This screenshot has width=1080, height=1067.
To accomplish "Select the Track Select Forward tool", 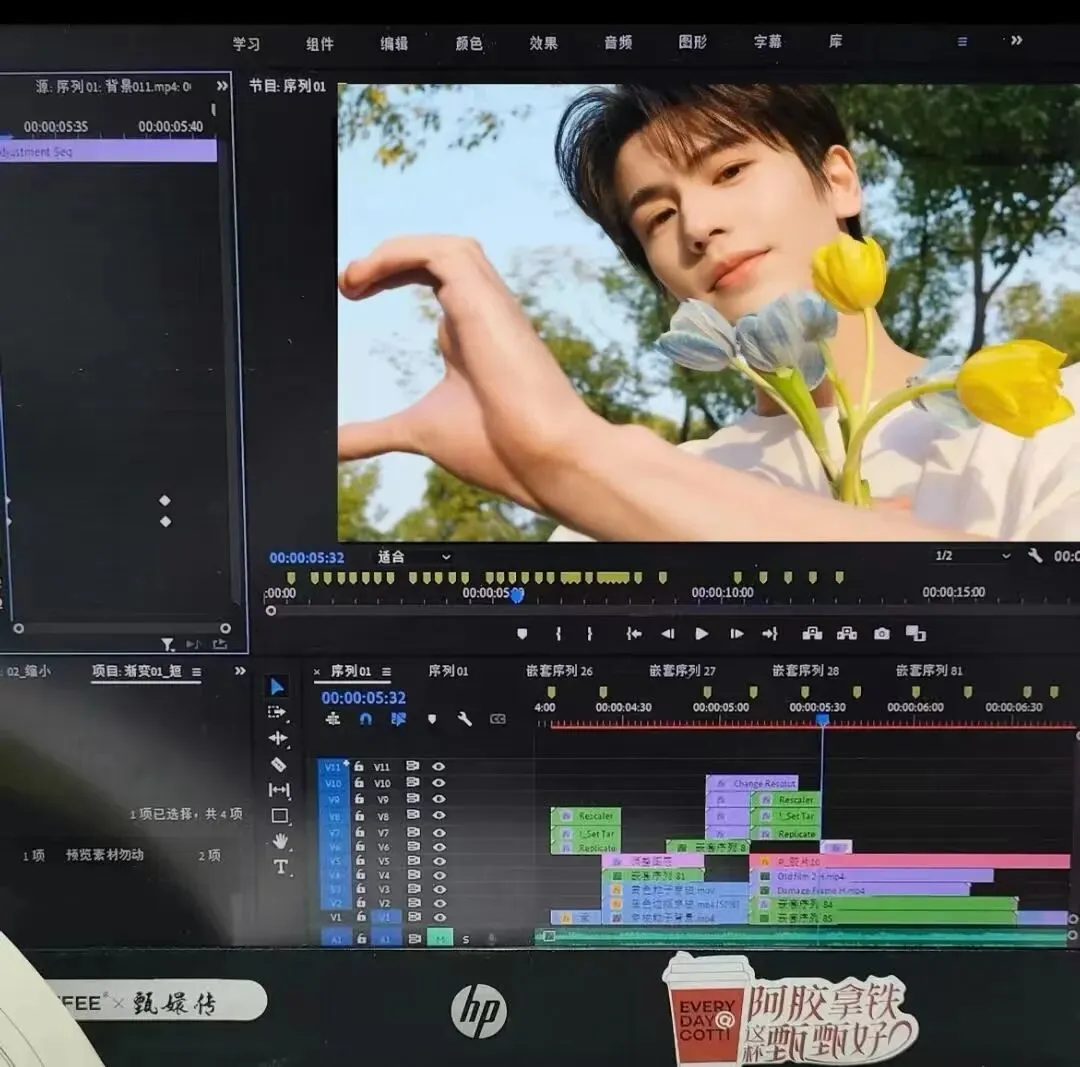I will [x=277, y=712].
